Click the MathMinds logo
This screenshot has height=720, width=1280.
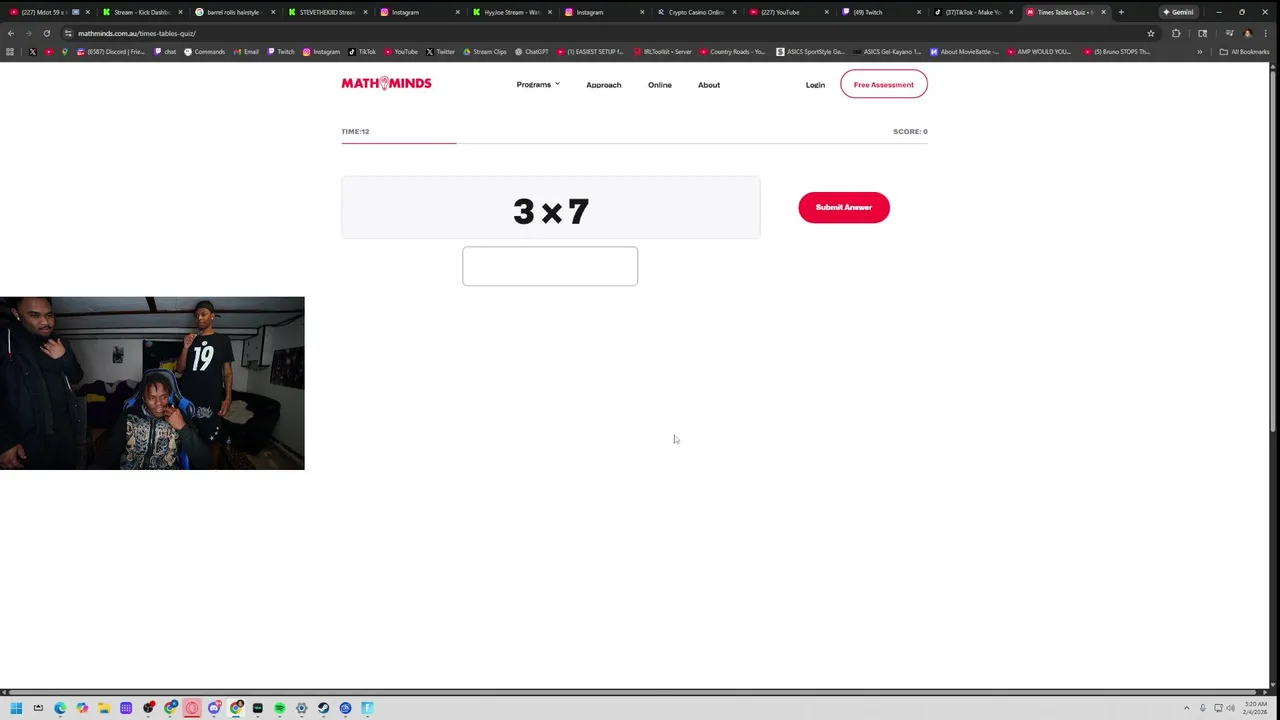click(386, 84)
